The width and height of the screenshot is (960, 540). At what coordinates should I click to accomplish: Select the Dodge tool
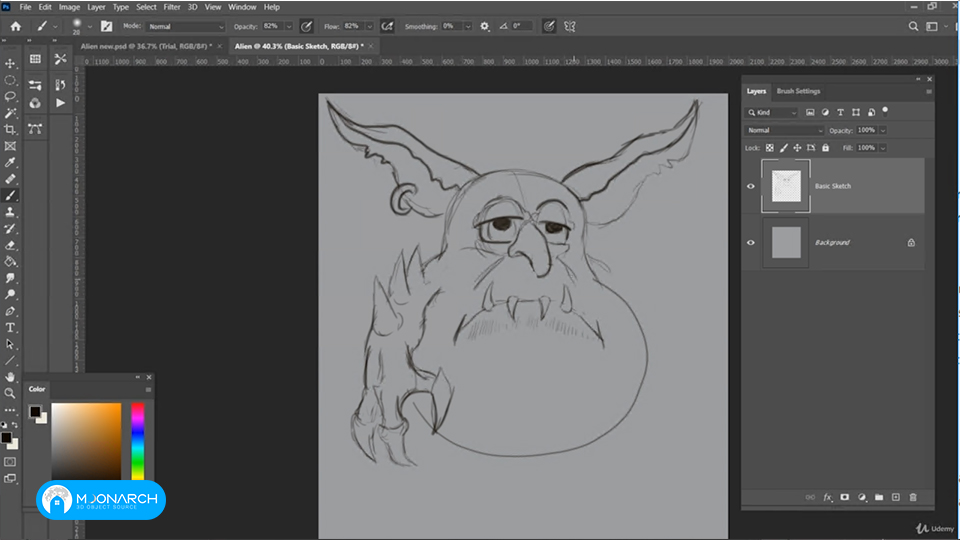pyautogui.click(x=10, y=294)
